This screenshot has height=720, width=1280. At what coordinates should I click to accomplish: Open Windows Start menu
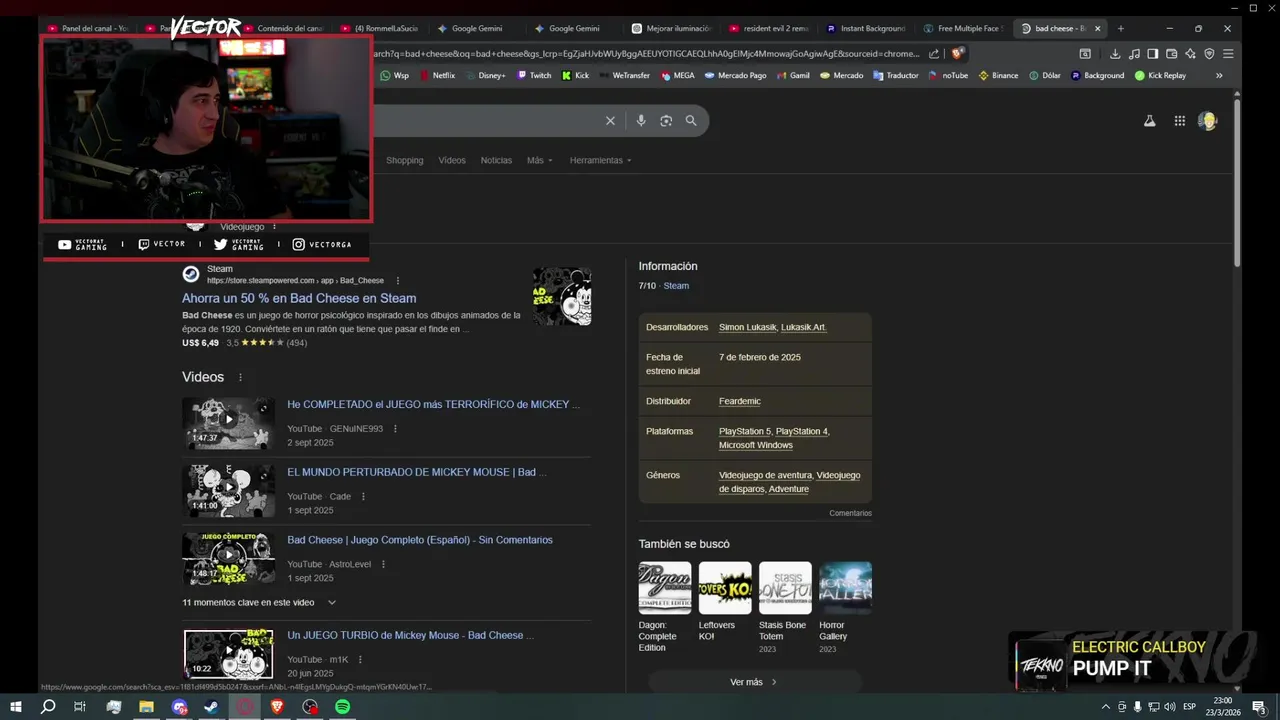click(x=16, y=707)
